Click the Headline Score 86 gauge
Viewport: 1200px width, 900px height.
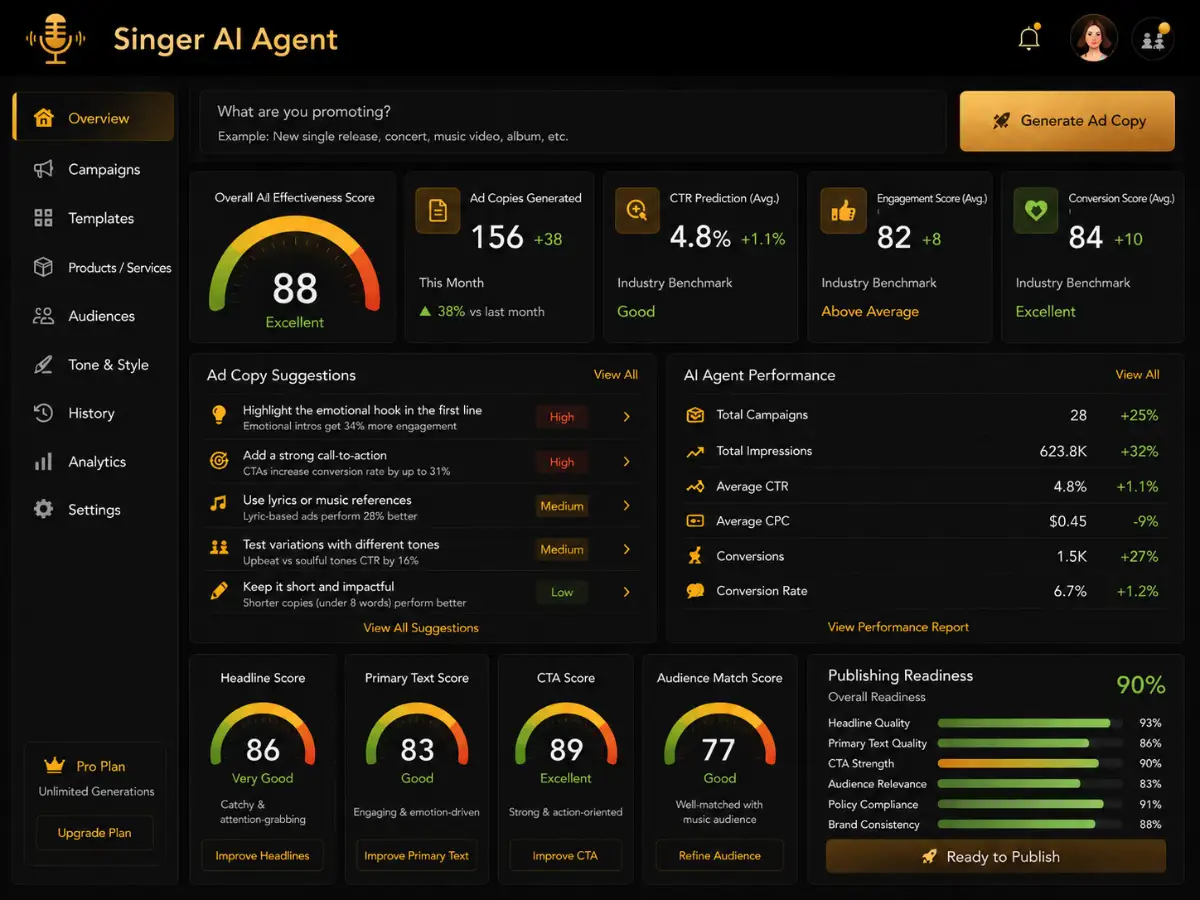click(263, 735)
